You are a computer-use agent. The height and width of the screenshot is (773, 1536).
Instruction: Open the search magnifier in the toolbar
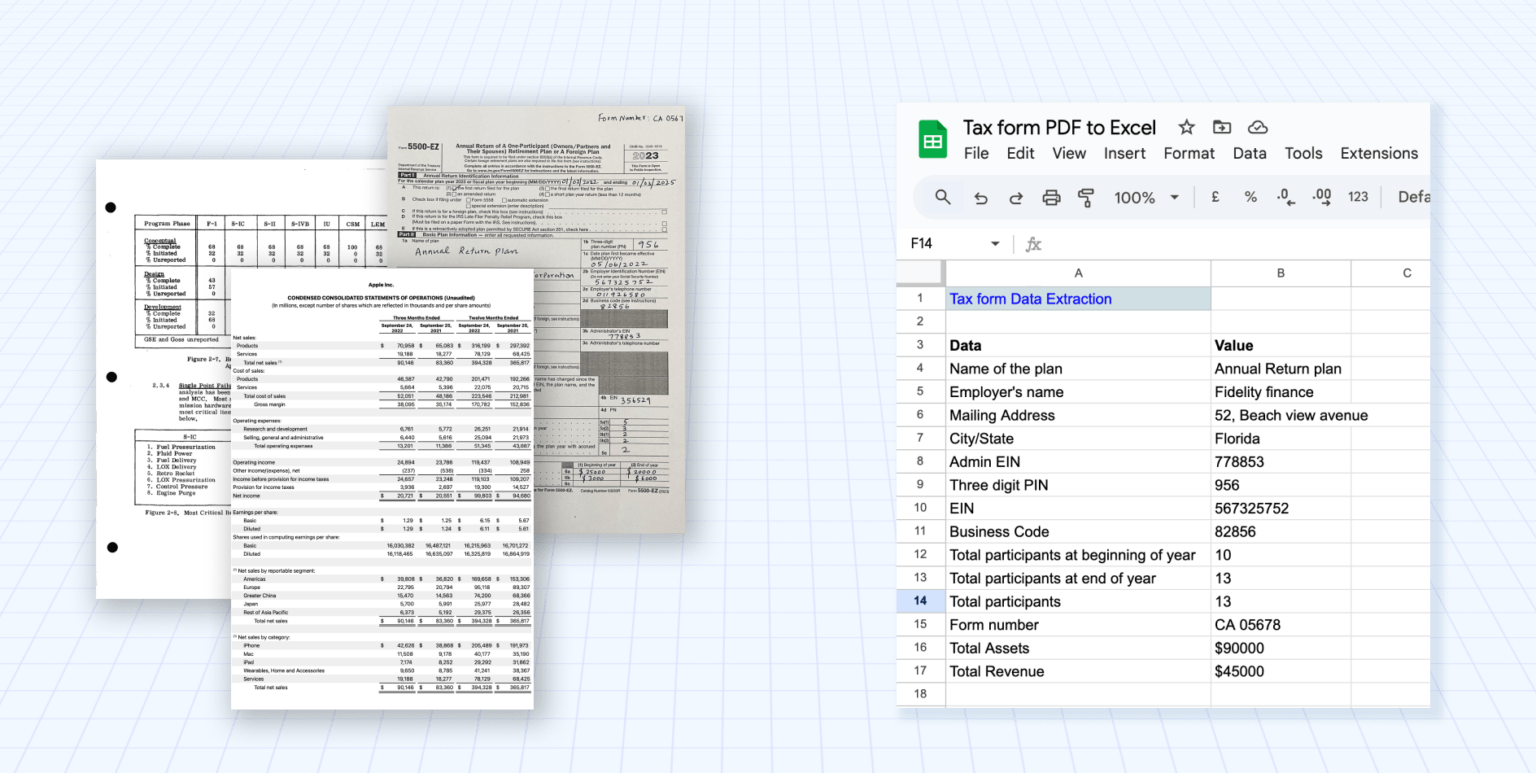pos(941,197)
